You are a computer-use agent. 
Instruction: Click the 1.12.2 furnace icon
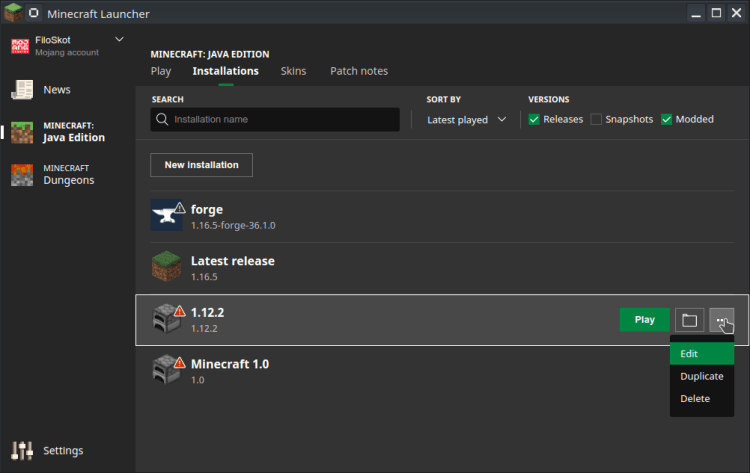coord(166,319)
